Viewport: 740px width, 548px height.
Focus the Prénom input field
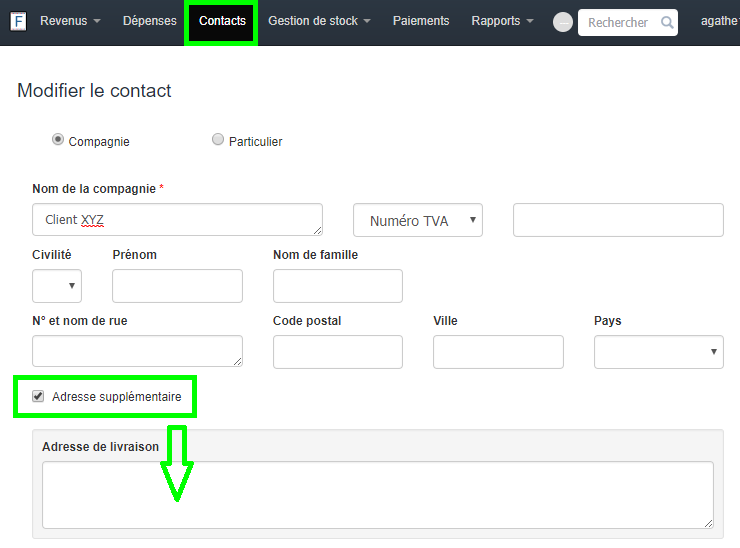click(x=177, y=286)
